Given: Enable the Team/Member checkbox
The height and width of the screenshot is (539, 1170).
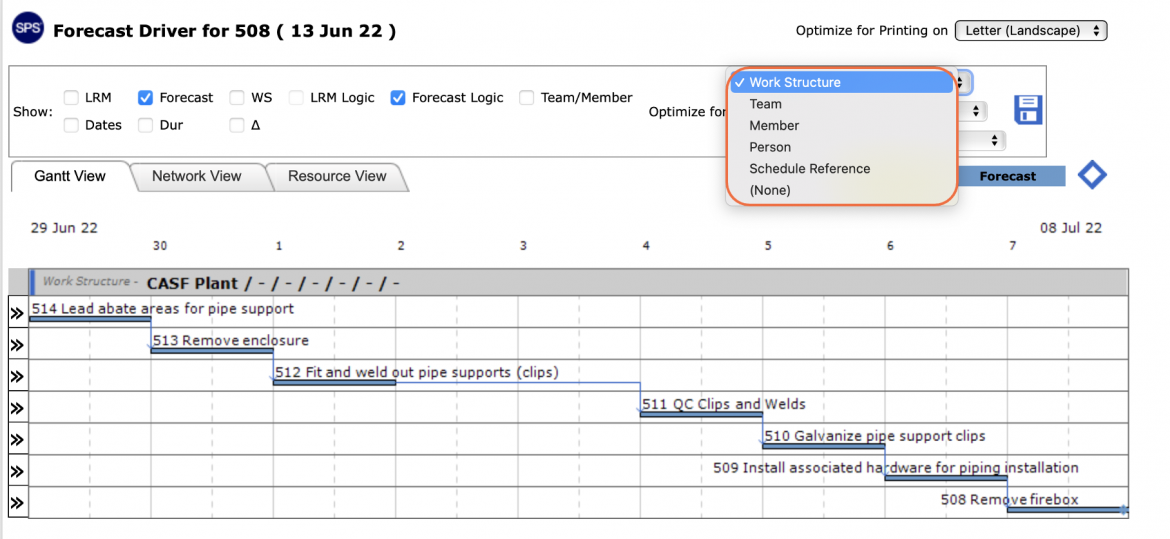Looking at the screenshot, I should [527, 98].
